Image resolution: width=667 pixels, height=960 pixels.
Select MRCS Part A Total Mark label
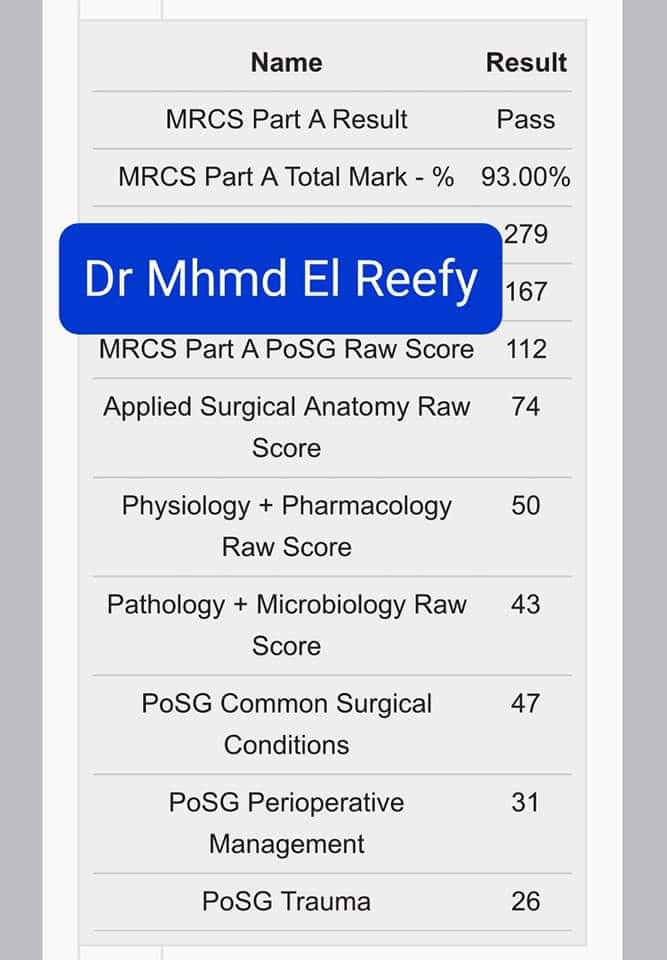pos(286,177)
